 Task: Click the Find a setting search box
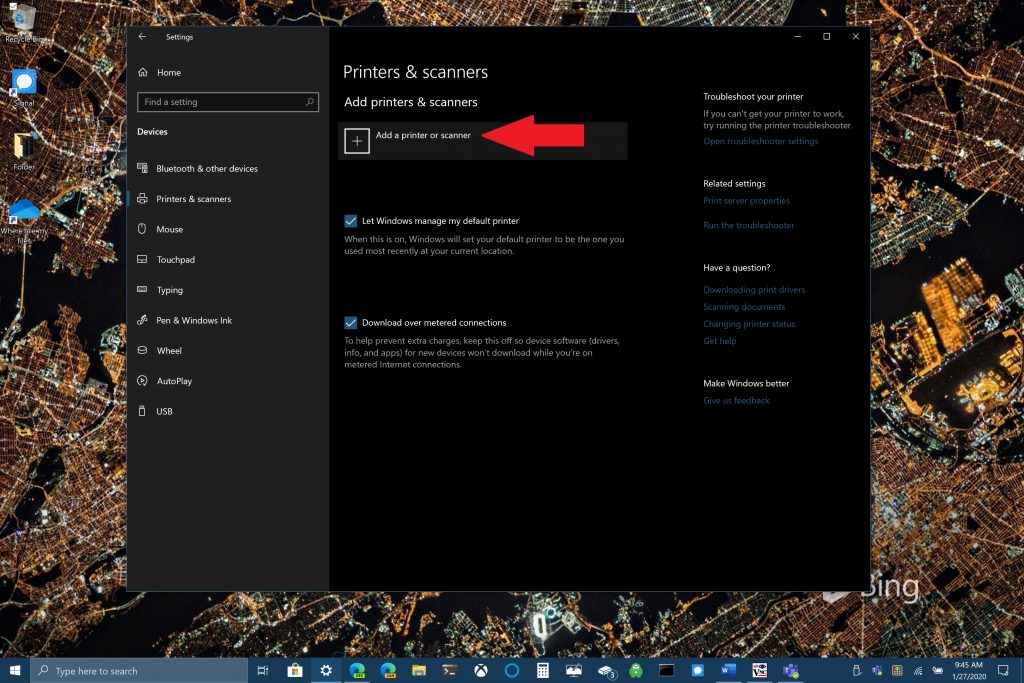tap(228, 102)
